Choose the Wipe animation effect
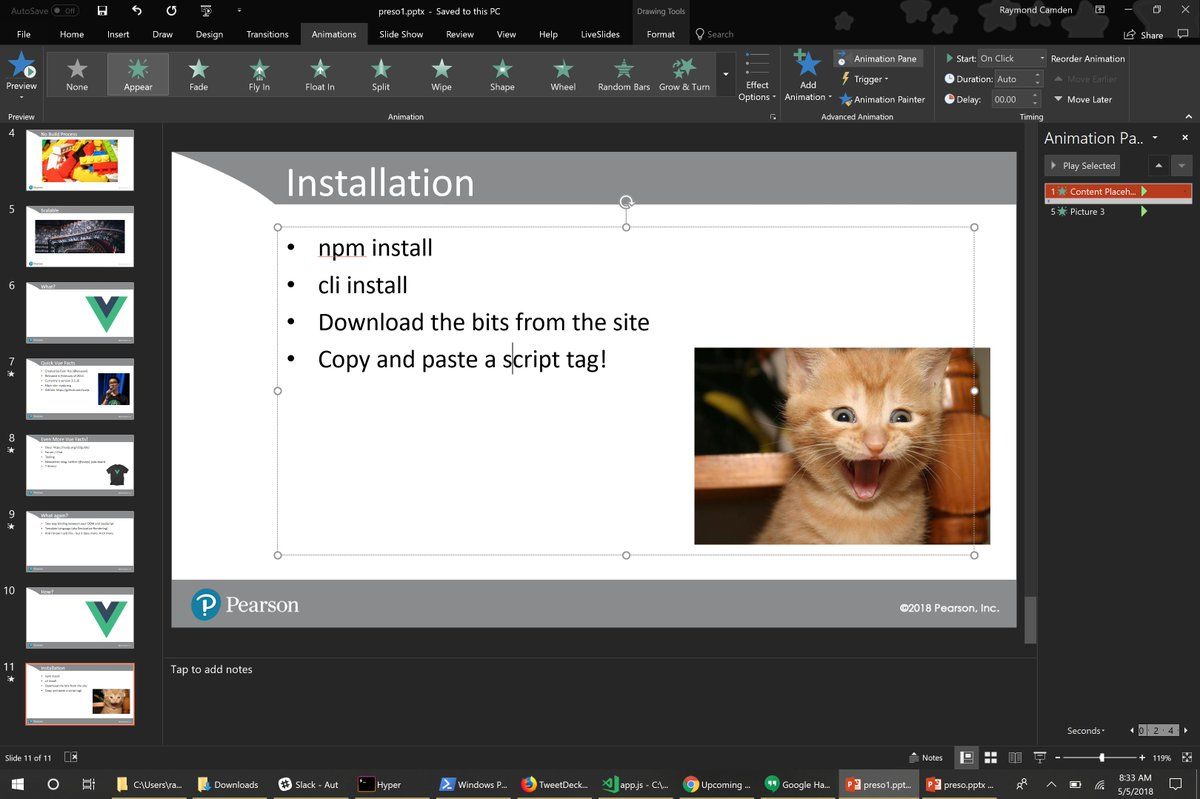 pyautogui.click(x=441, y=74)
